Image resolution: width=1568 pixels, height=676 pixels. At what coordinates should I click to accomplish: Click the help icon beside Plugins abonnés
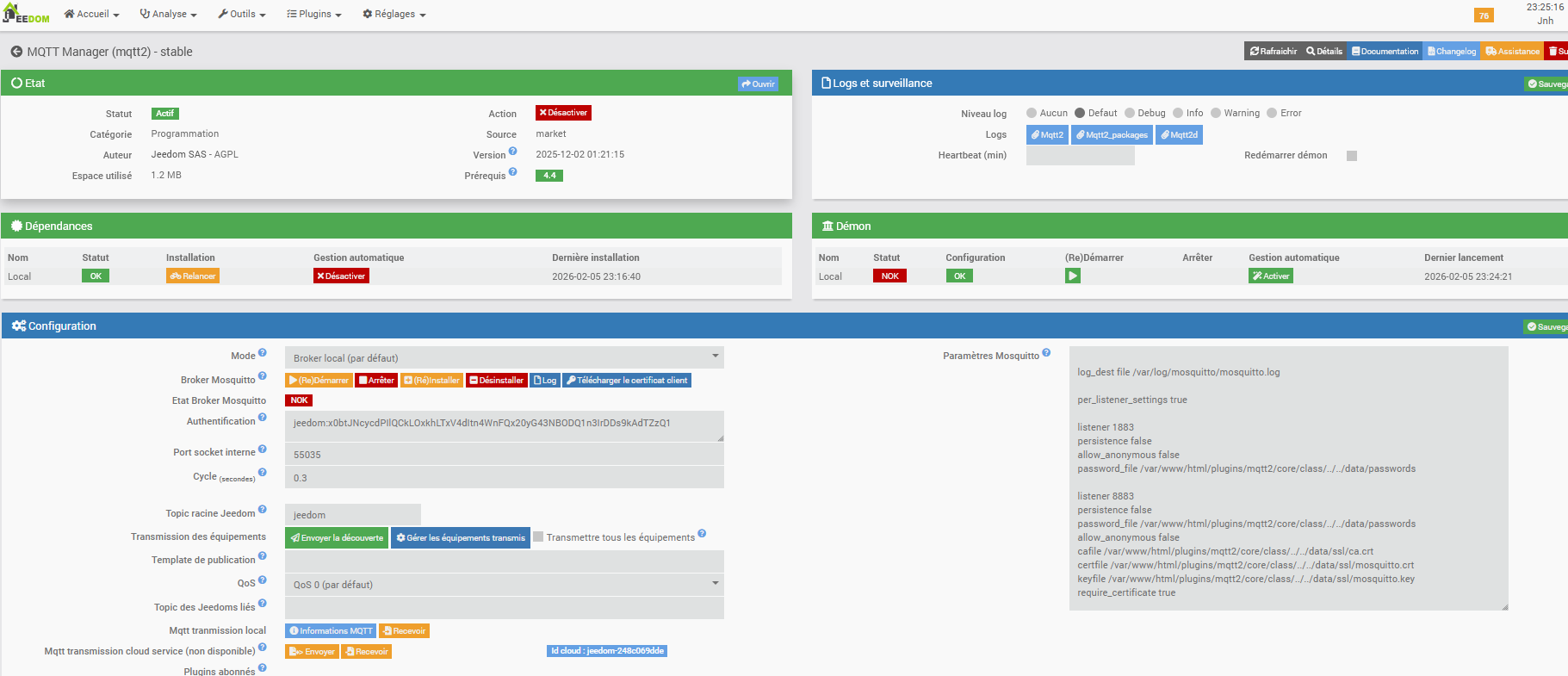coord(263,668)
